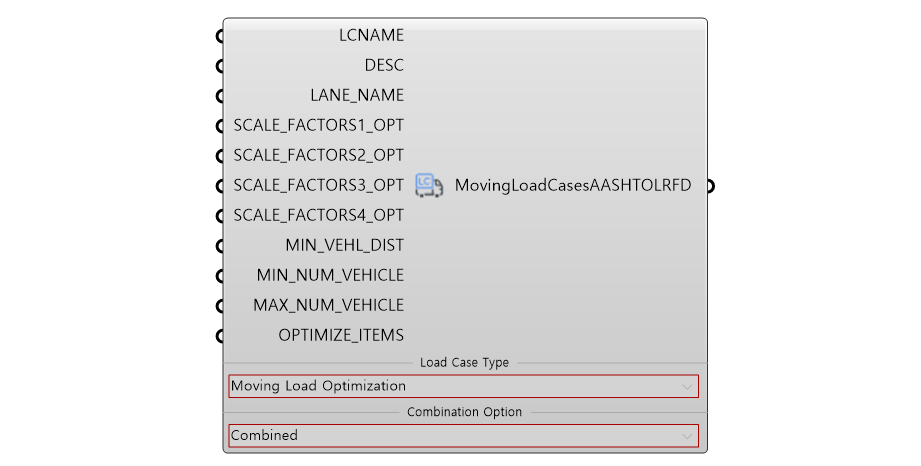Select the SCALE_FACTORS4_OPT parameter label
This screenshot has width=921, height=466.
click(x=318, y=215)
